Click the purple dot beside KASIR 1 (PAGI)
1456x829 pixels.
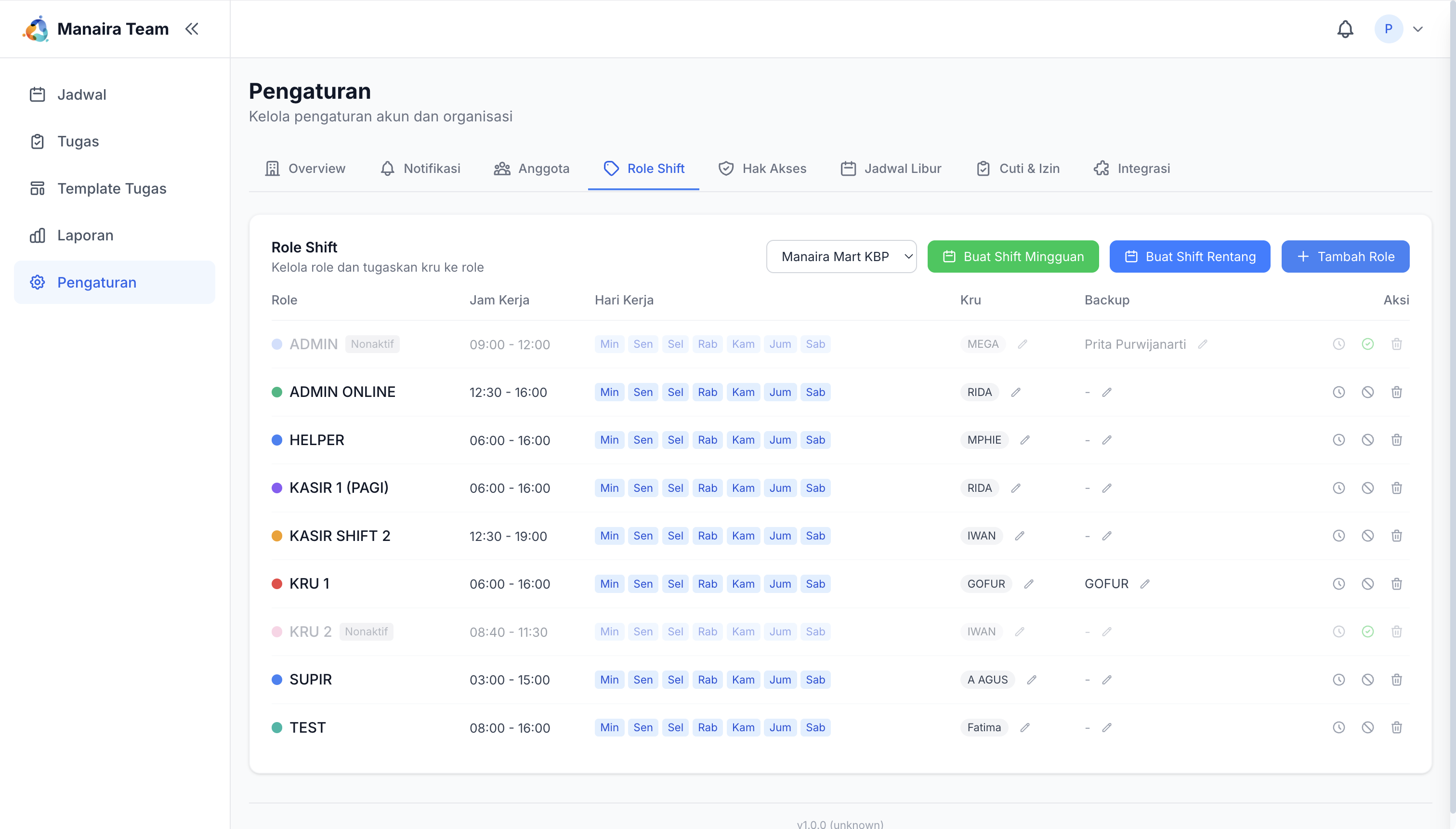pos(277,487)
